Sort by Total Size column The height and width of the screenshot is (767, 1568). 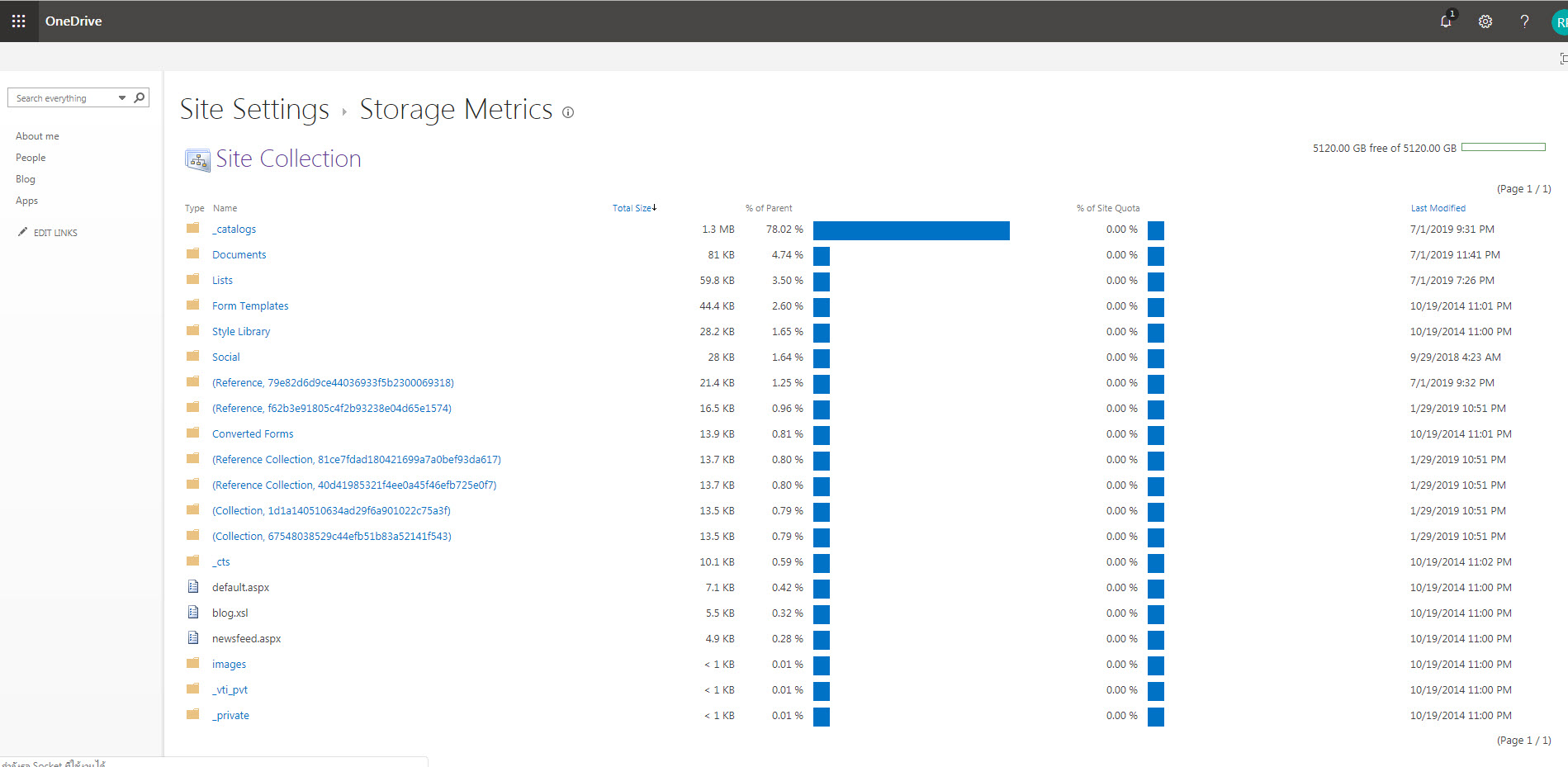tap(634, 208)
